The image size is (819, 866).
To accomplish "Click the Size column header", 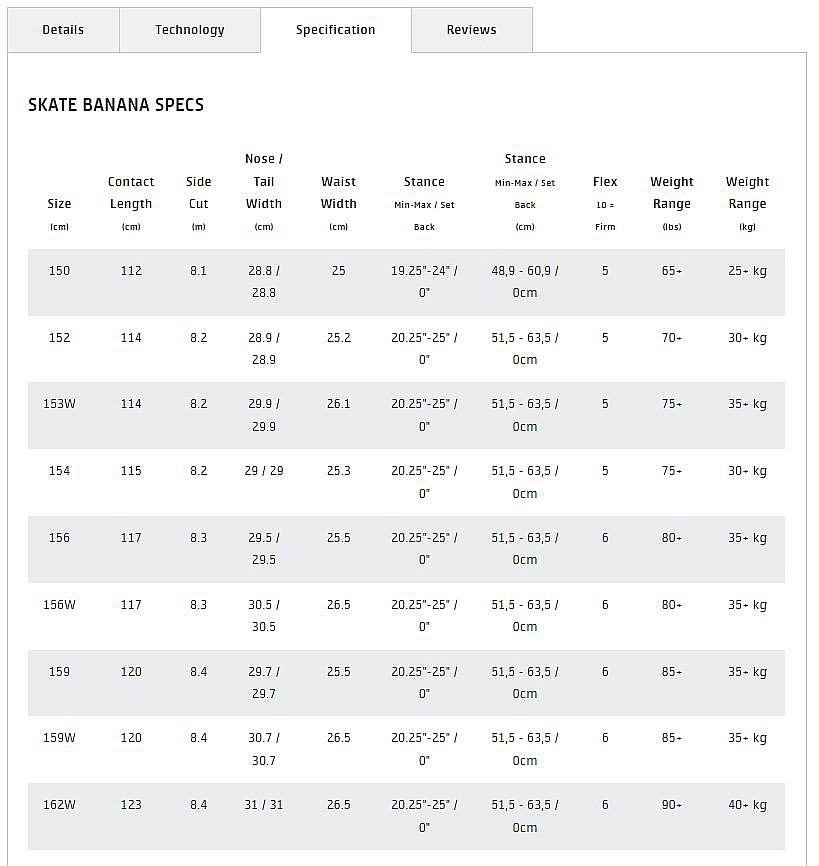I will click(60, 204).
